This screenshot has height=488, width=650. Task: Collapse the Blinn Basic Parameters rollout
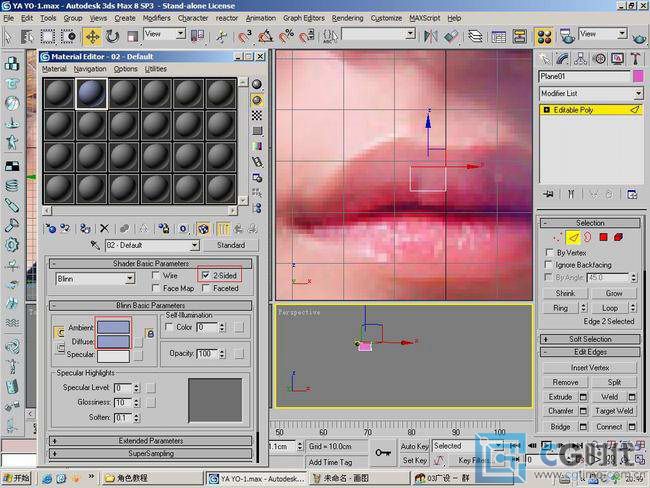150,305
